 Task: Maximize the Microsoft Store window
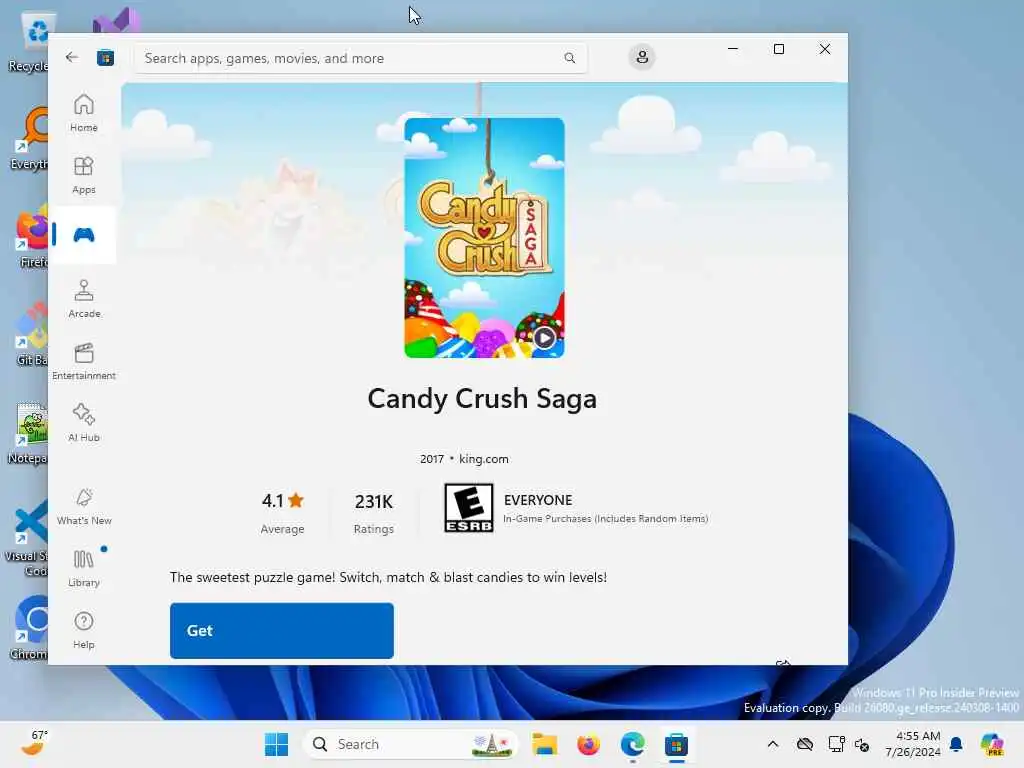coord(778,49)
